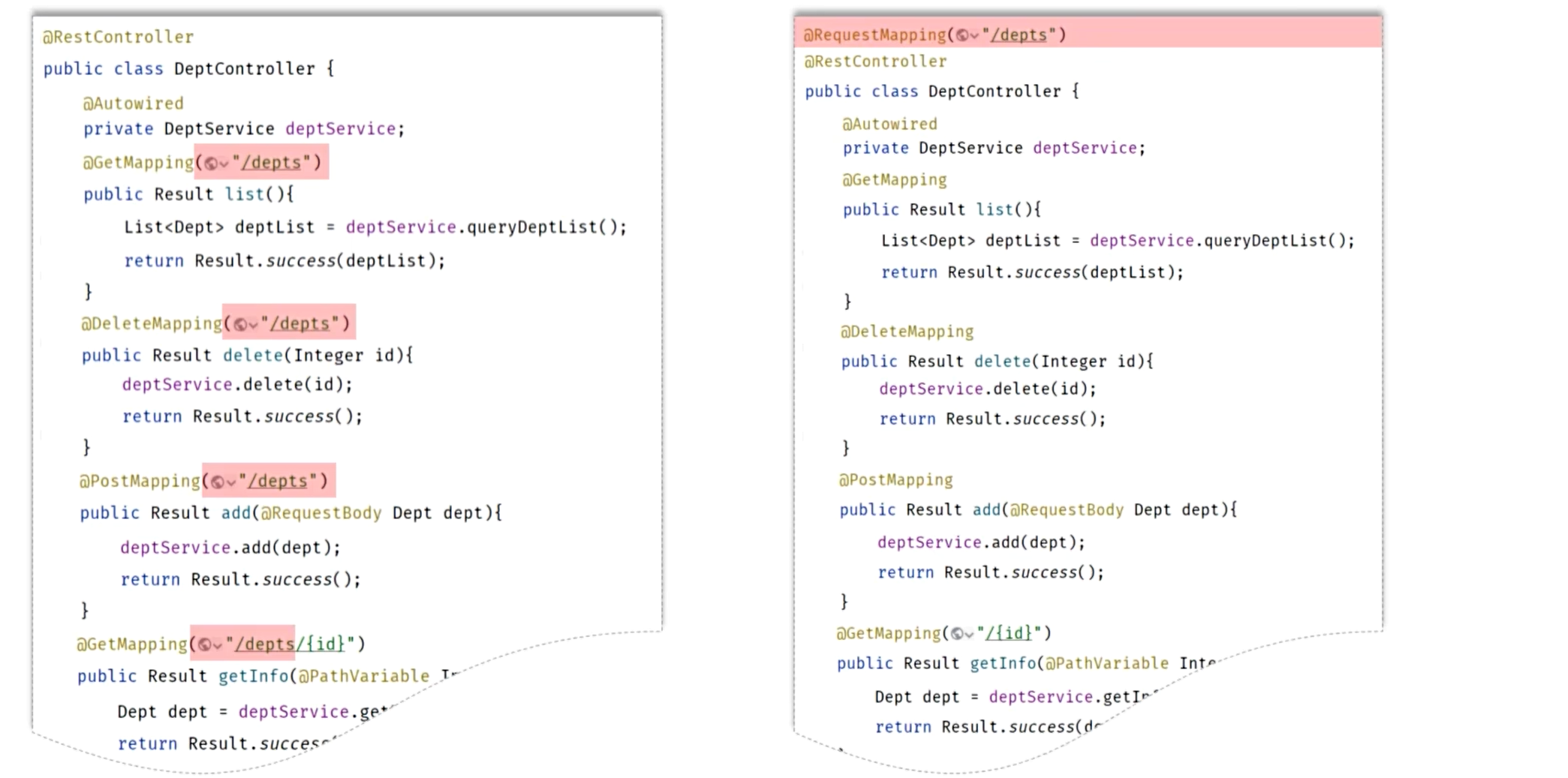The image size is (1568, 778).
Task: Click @Autowired annotation in left code
Action: pyautogui.click(x=133, y=103)
